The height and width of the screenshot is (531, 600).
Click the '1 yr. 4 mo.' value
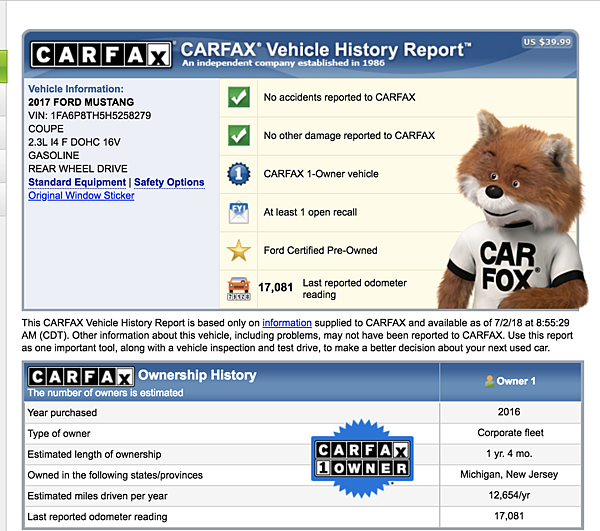(x=509, y=454)
